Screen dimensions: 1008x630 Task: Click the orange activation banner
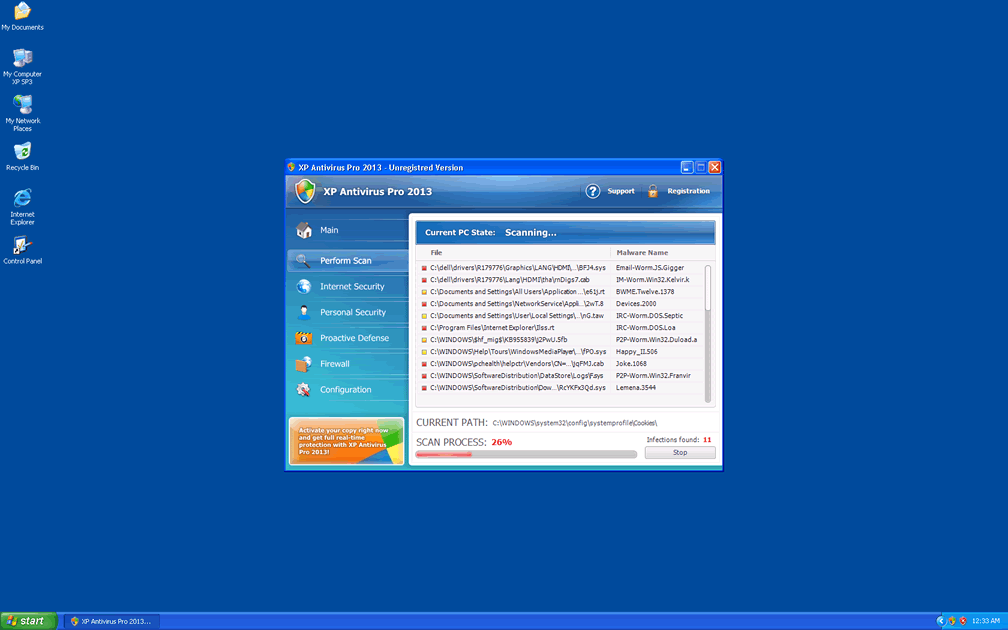coord(346,440)
